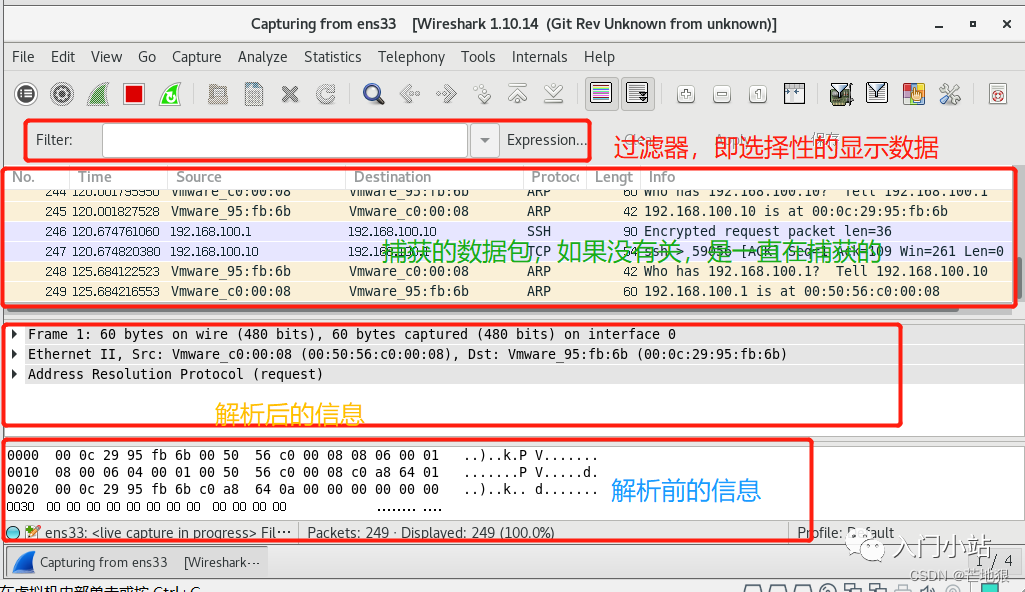Open display filters dialog icon
The image size is (1025, 592).
click(877, 94)
